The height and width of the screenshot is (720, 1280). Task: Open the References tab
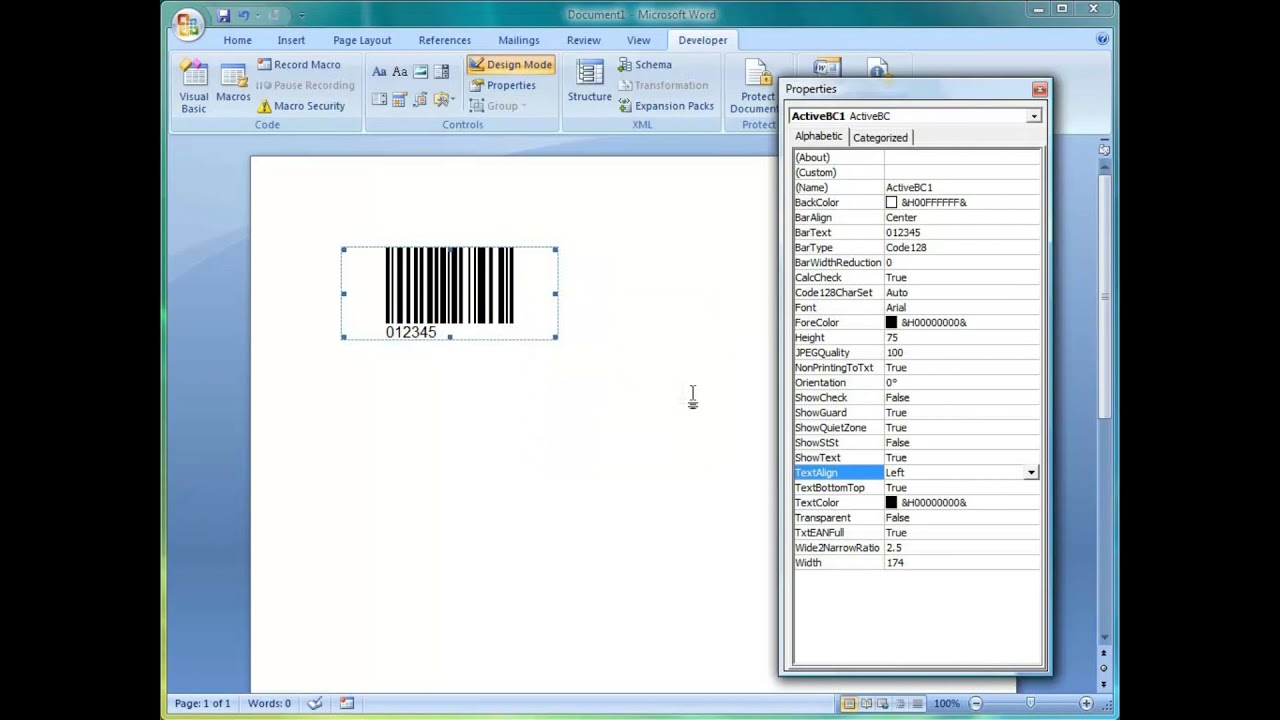(x=445, y=40)
